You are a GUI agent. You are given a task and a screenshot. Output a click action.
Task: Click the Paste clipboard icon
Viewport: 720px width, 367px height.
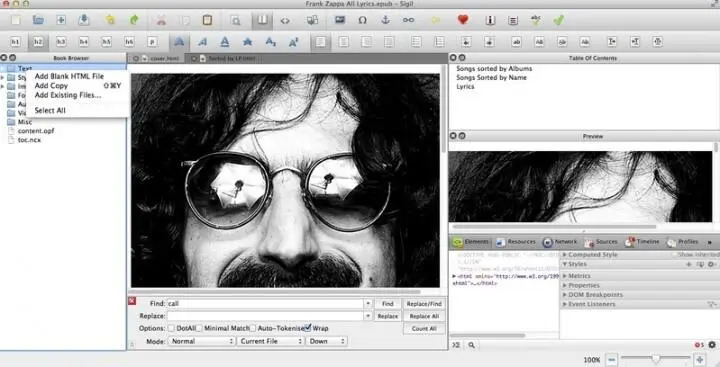(208, 20)
